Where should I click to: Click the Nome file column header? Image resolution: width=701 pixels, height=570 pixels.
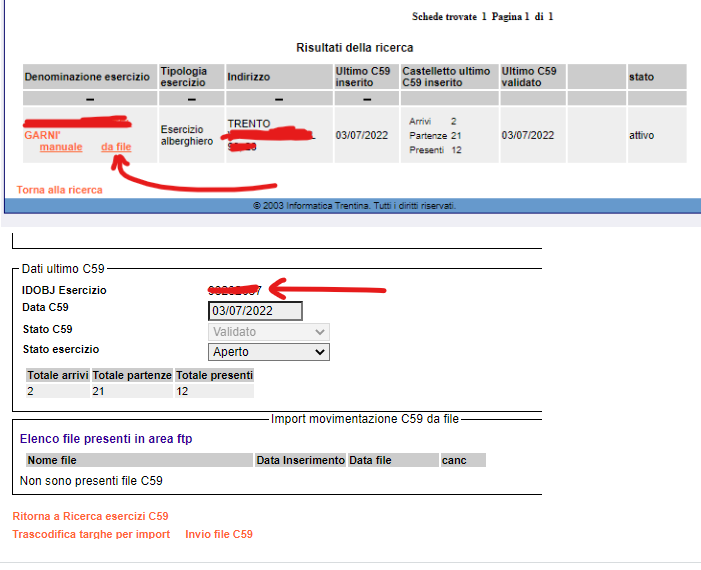(52, 461)
